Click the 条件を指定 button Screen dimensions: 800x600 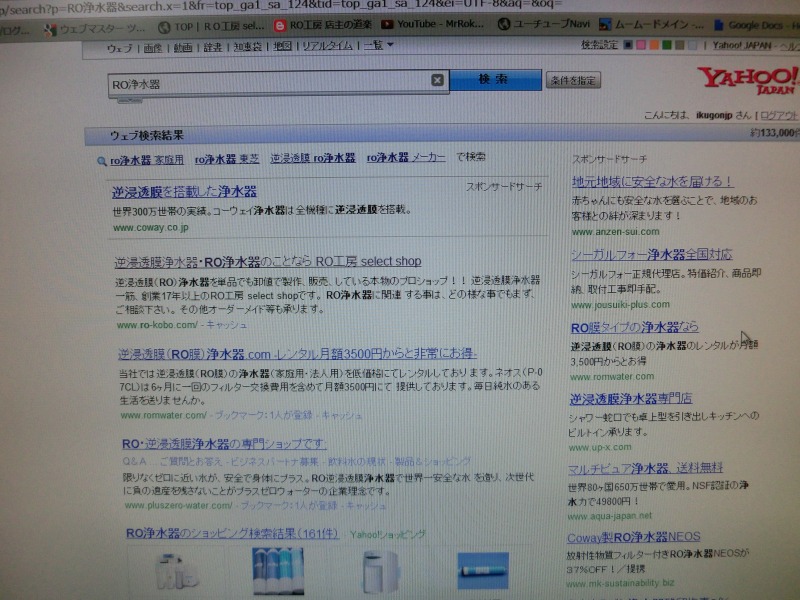pos(573,80)
